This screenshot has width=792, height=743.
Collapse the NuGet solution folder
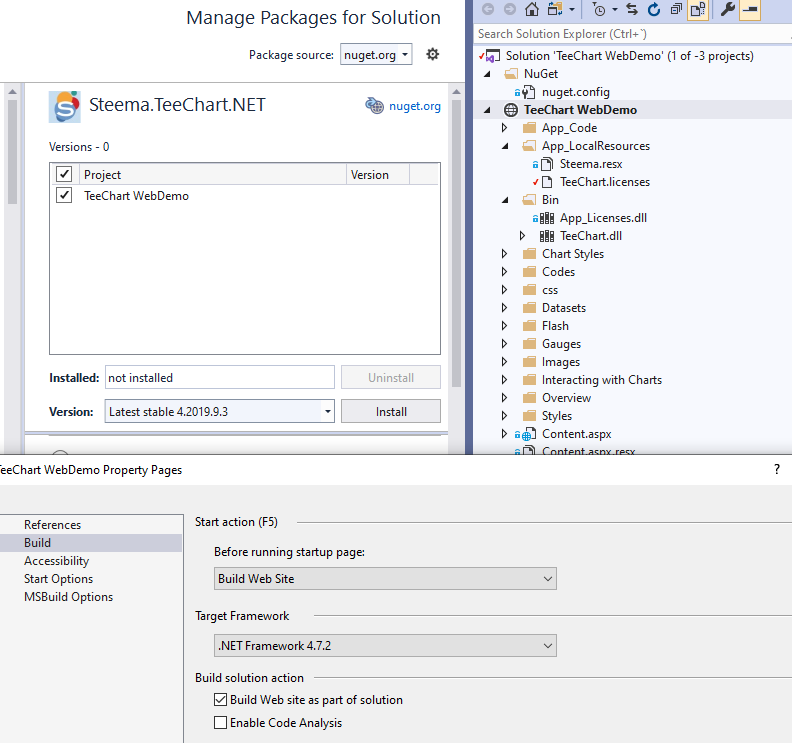pyautogui.click(x=487, y=74)
